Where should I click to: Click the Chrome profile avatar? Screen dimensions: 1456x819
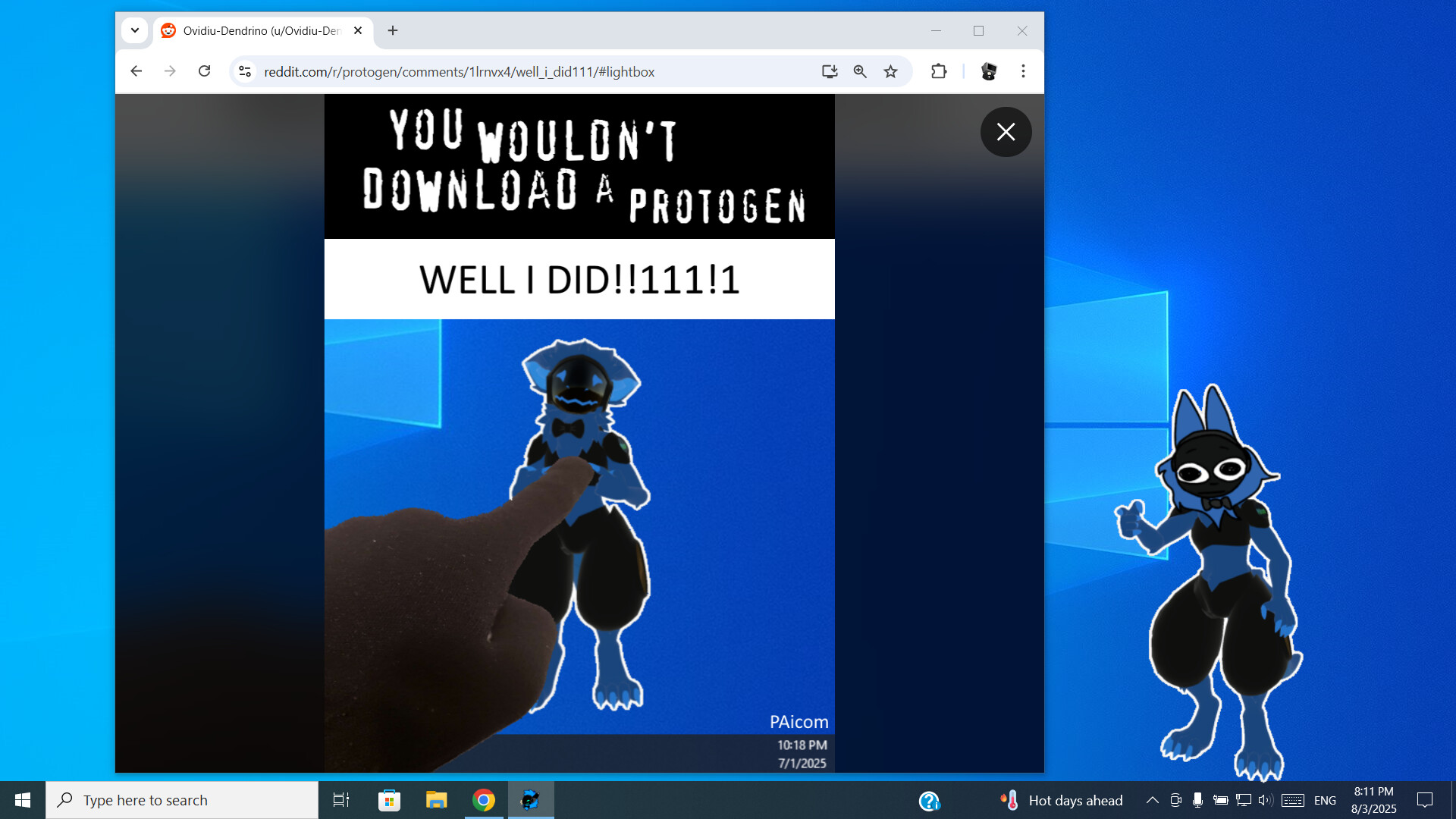click(989, 71)
